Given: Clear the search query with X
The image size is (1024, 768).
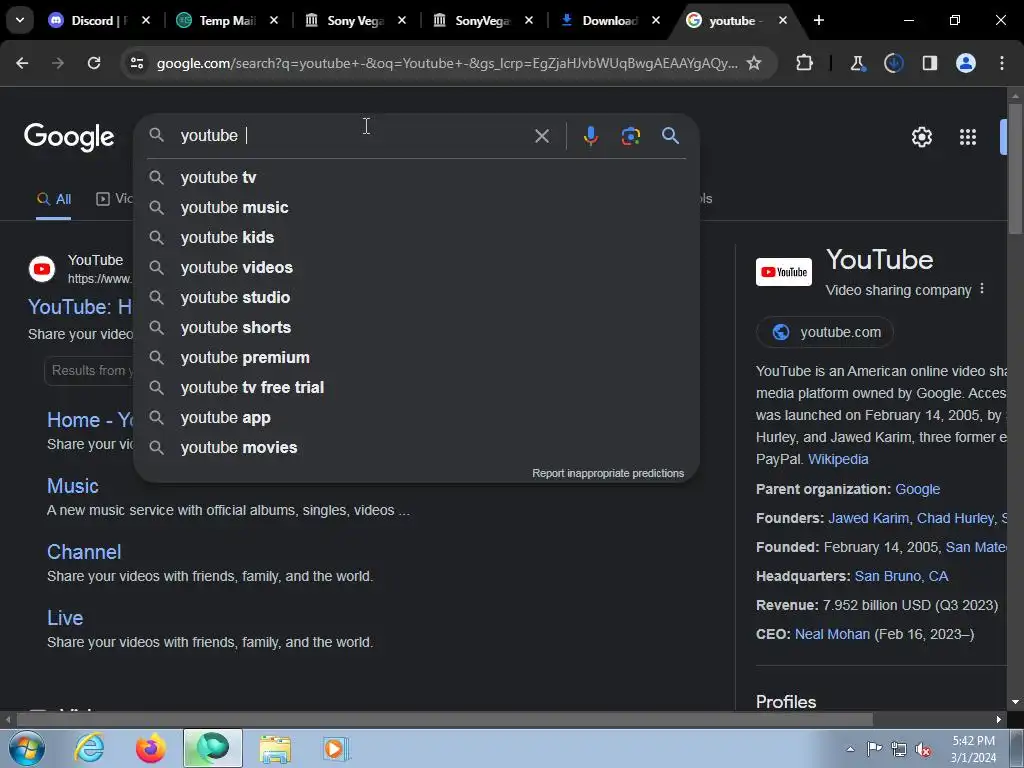Looking at the screenshot, I should point(541,136).
